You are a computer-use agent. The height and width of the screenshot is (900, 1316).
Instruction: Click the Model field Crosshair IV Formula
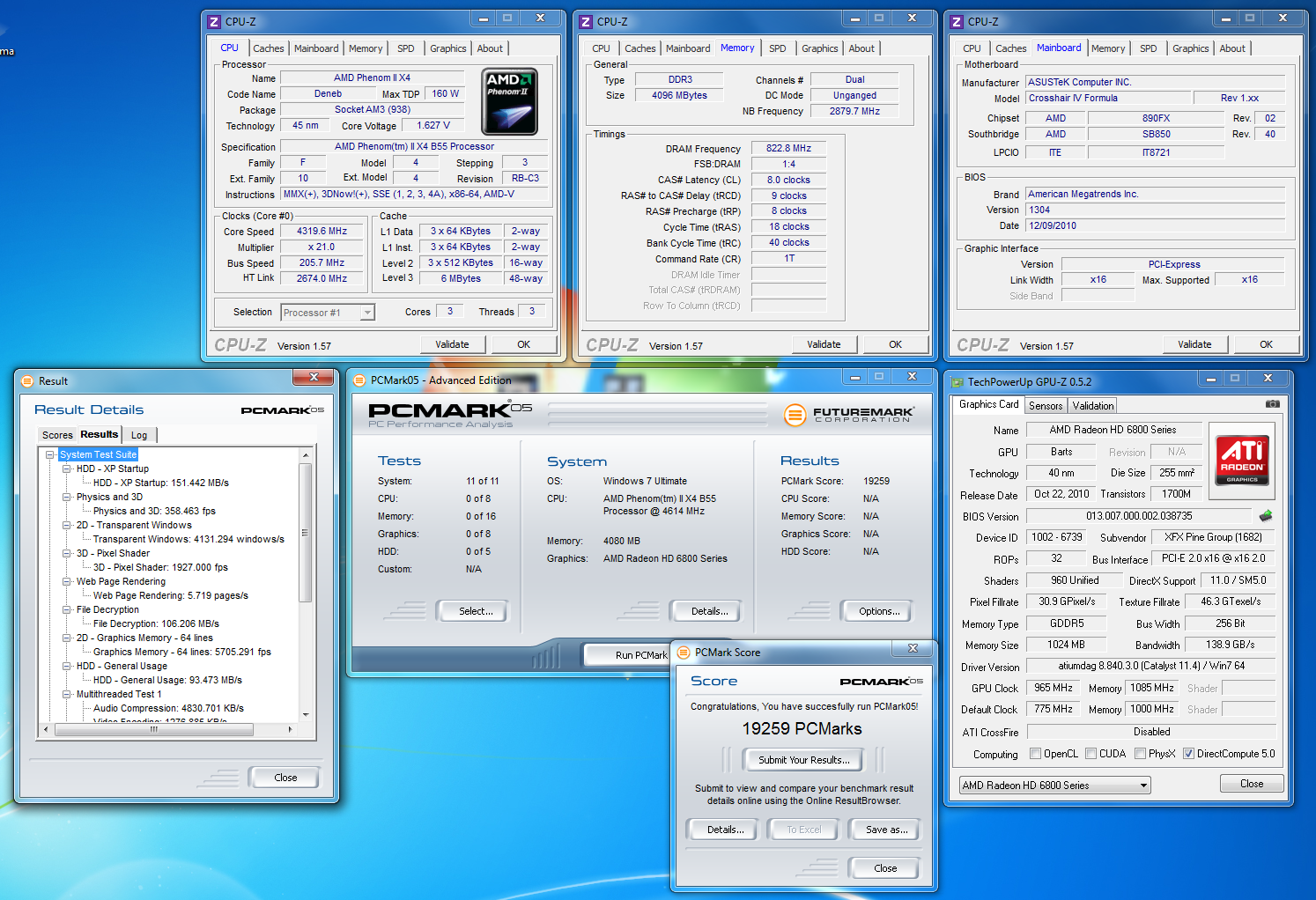pyautogui.click(x=1108, y=99)
